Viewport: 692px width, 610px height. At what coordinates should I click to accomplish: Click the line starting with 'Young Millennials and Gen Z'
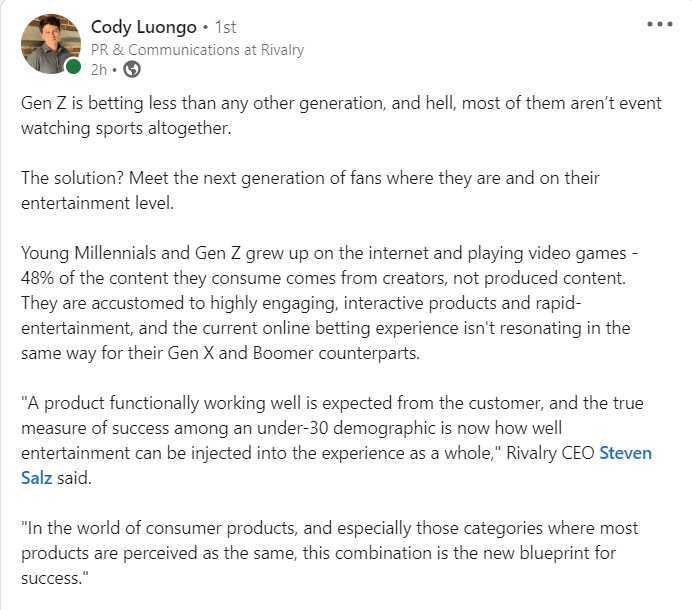coord(329,254)
